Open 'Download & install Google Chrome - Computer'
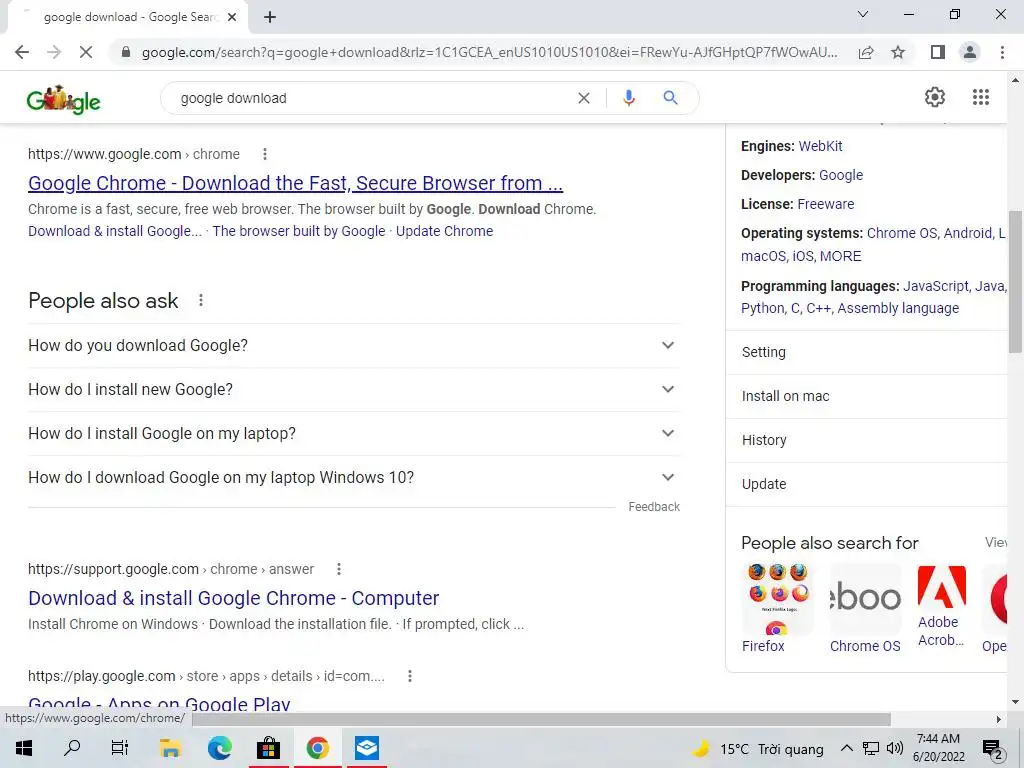1024x768 pixels. 233,598
